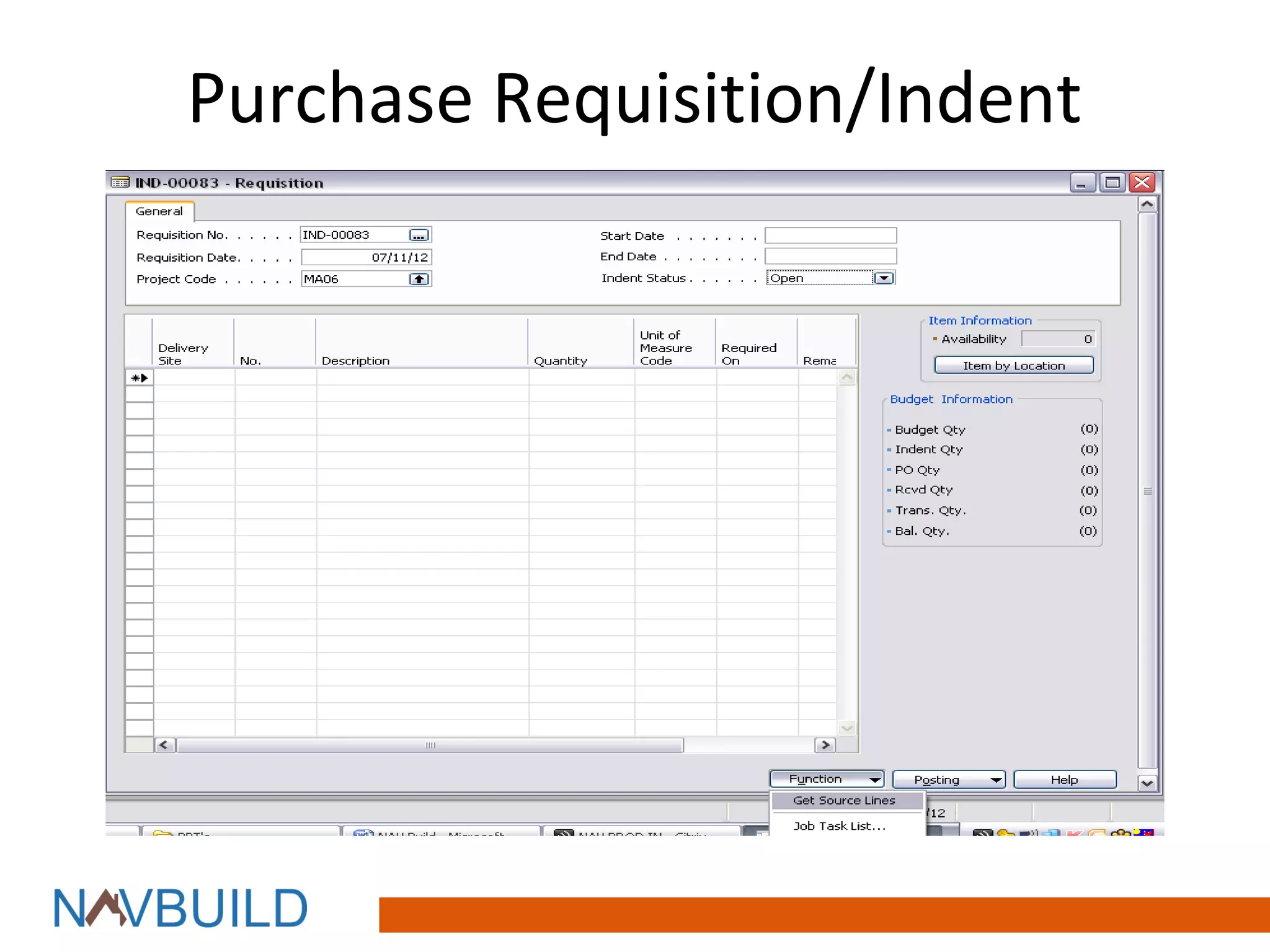Screen dimensions: 1270x952
Task: Open the Function menu button
Action: (x=827, y=779)
